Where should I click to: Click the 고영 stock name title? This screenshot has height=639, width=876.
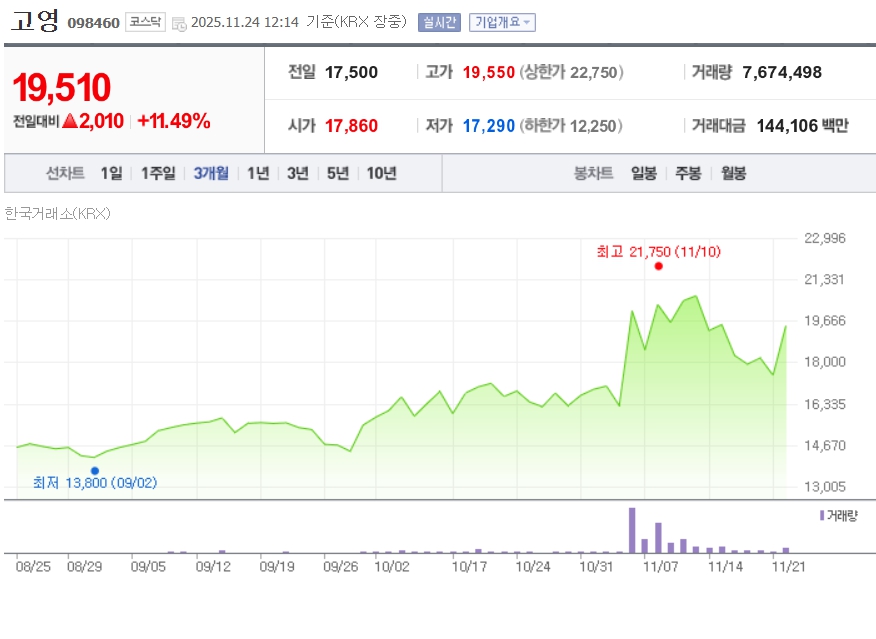coord(35,21)
